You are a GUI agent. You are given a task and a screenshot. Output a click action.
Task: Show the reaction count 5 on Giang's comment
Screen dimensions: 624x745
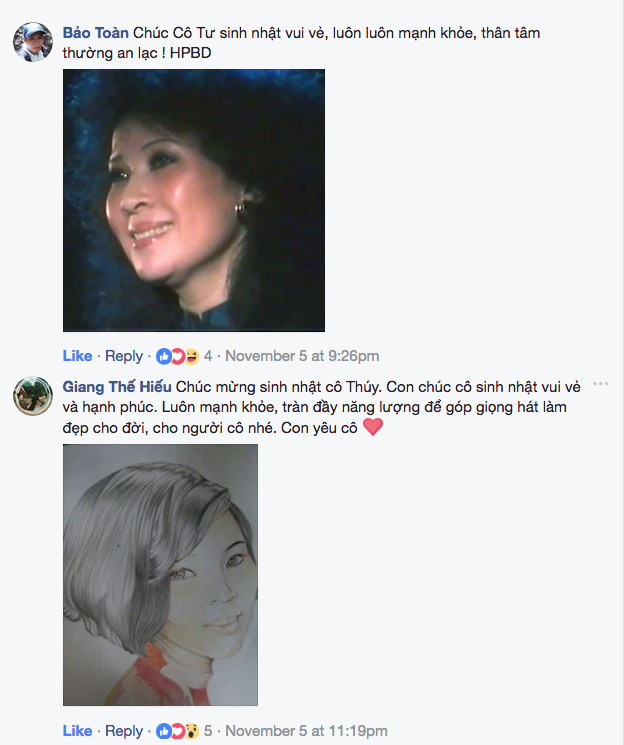(x=208, y=731)
